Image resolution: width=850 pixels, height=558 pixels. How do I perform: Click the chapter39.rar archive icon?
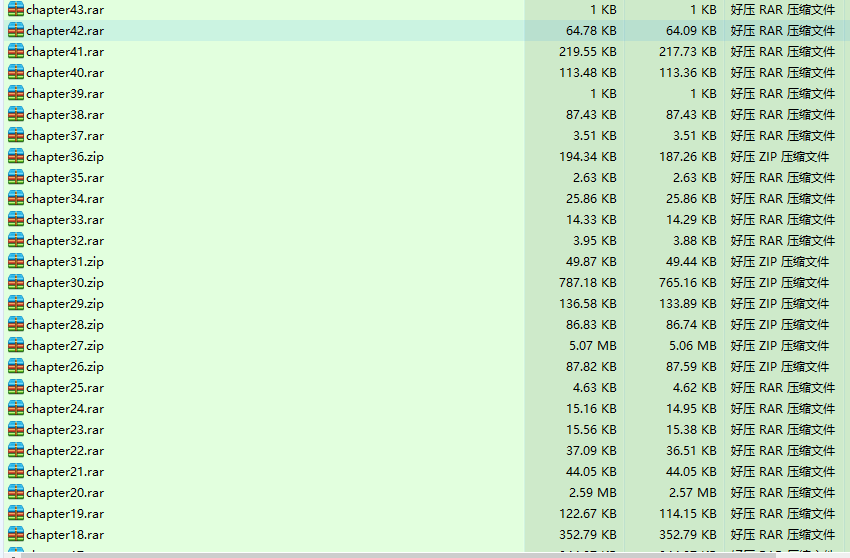pyautogui.click(x=15, y=93)
